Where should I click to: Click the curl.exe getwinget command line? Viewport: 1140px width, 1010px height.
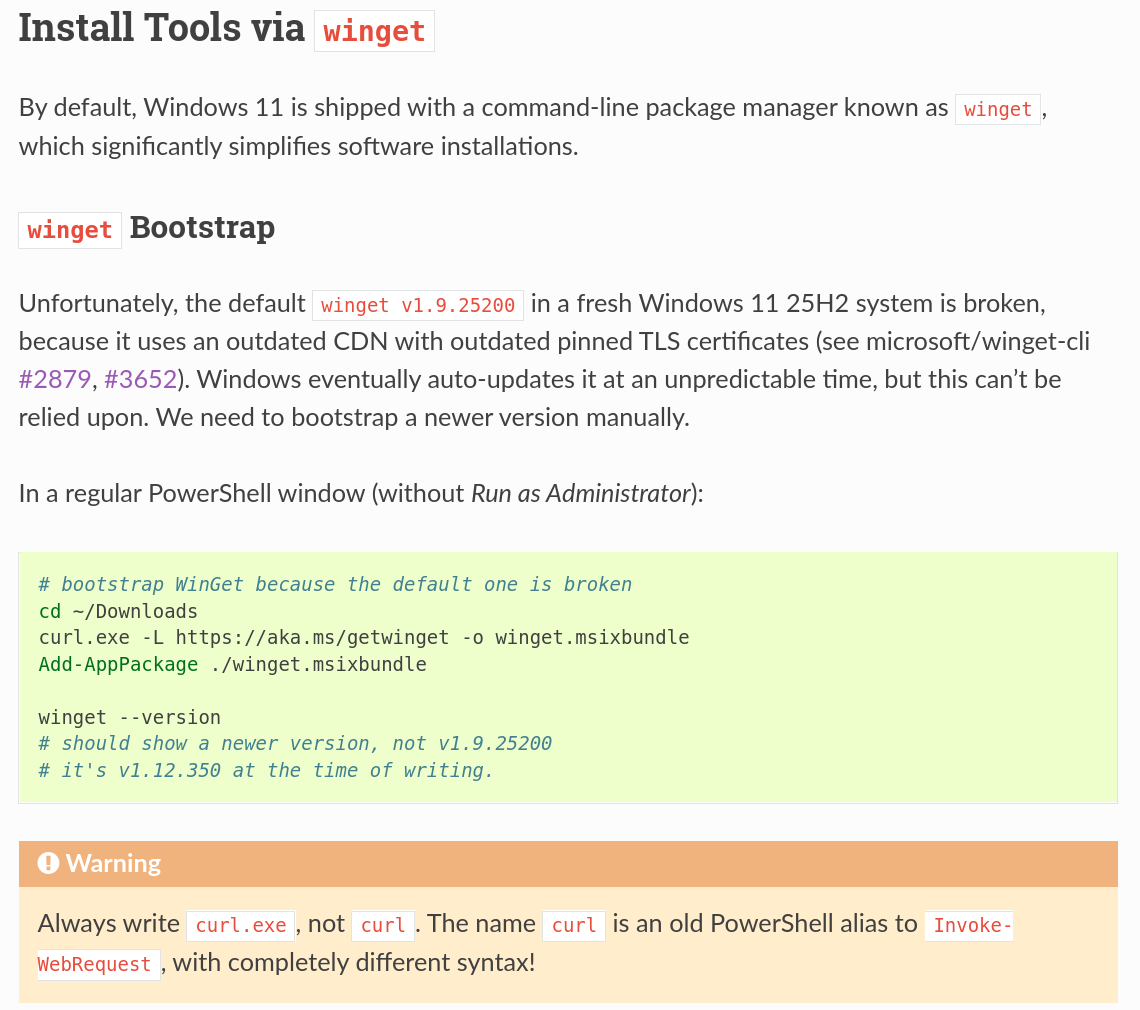(364, 637)
